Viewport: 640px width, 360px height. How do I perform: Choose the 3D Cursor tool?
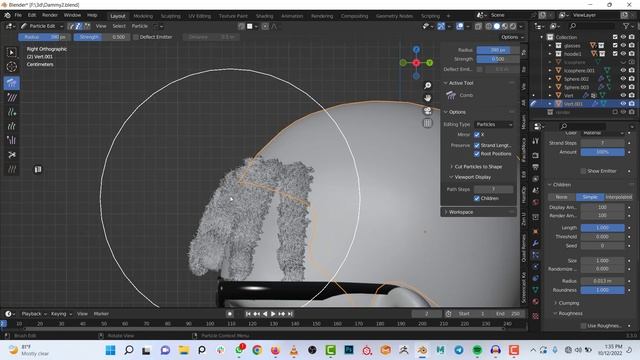(11, 67)
